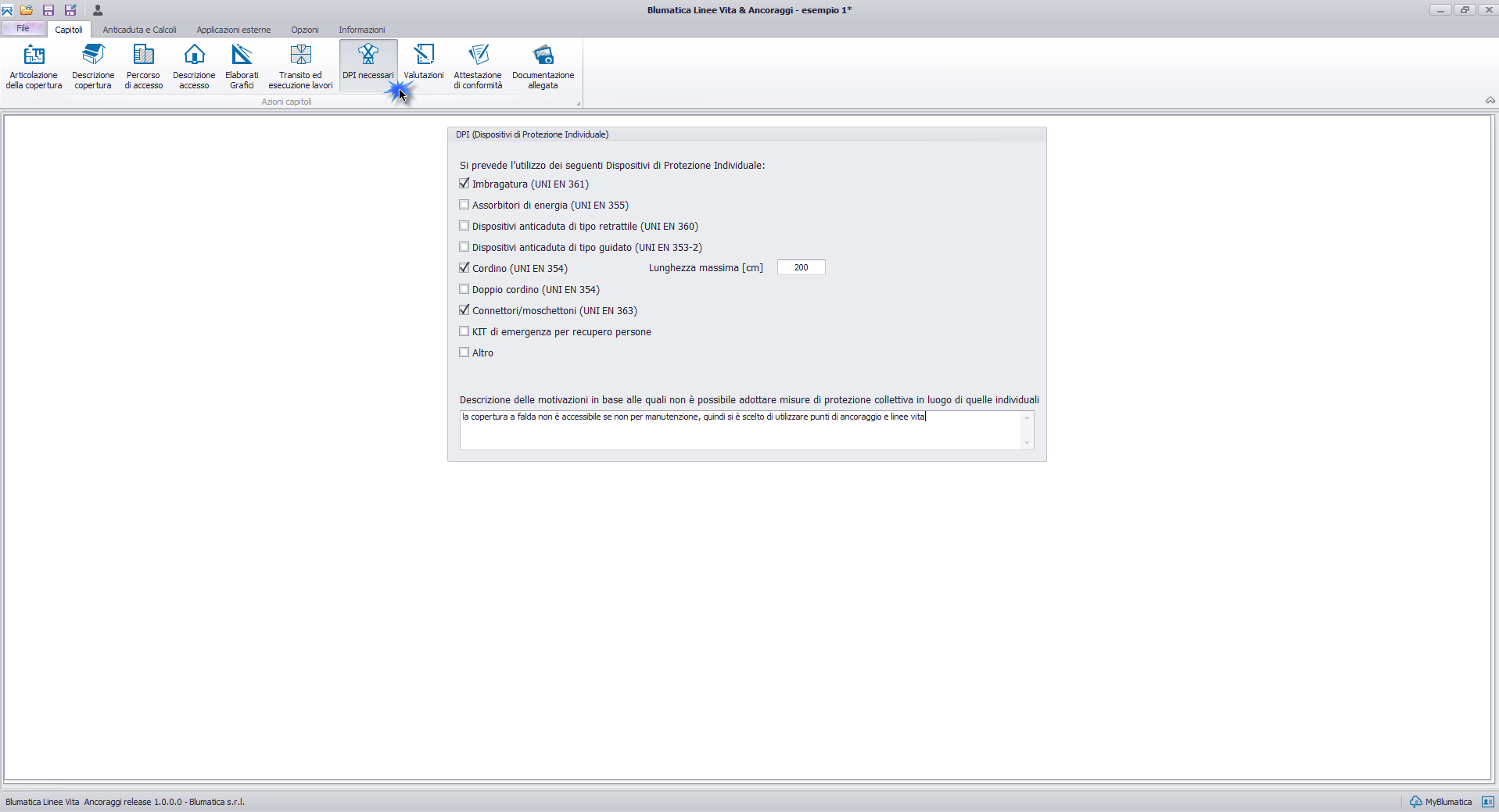Viewport: 1499px width, 812px height.
Task: Select Percorso di accesso icon
Action: [143, 66]
